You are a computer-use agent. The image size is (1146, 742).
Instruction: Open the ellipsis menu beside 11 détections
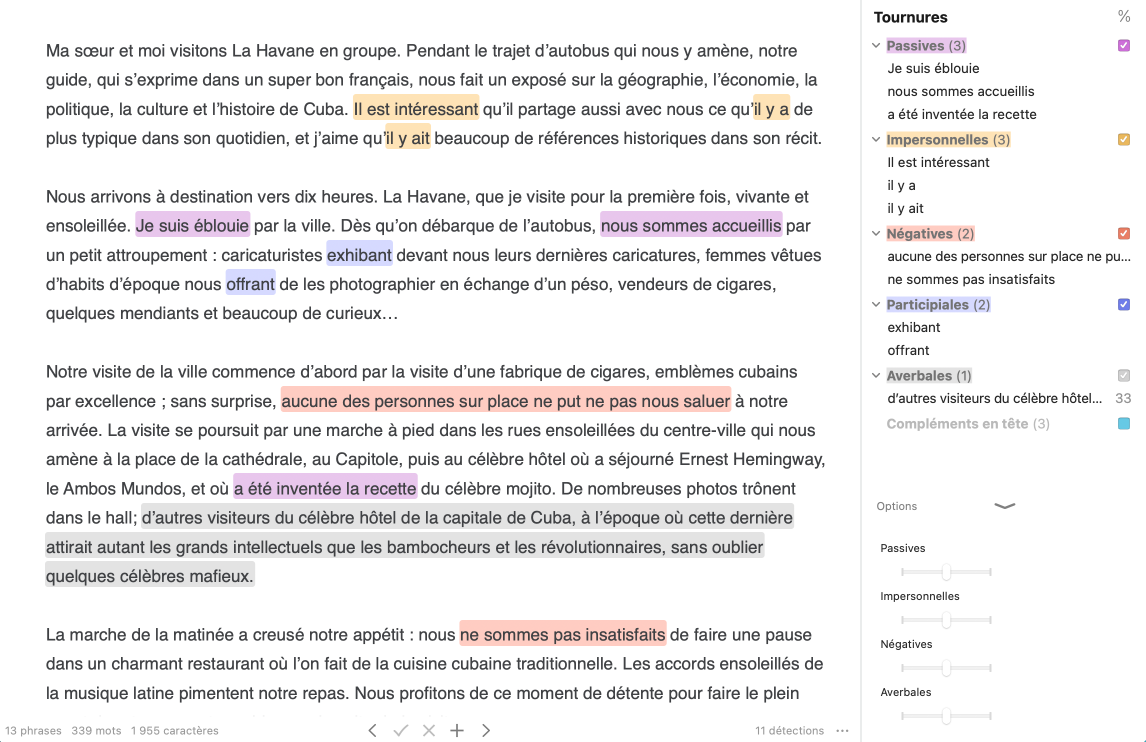pyautogui.click(x=843, y=730)
